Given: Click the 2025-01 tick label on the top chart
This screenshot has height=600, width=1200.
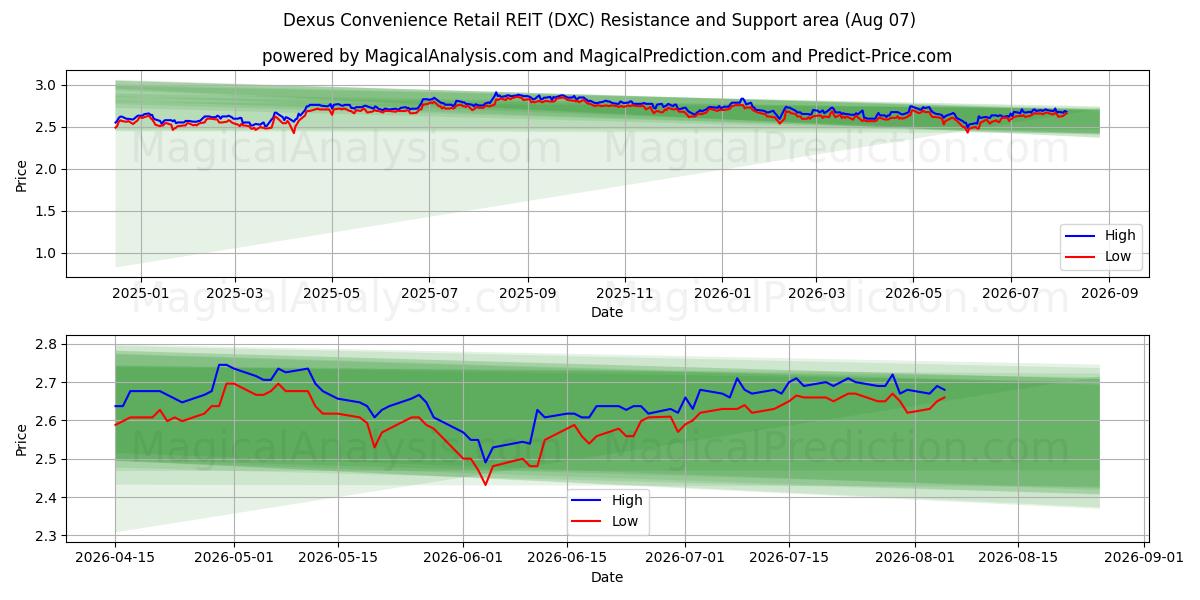Looking at the screenshot, I should (140, 293).
